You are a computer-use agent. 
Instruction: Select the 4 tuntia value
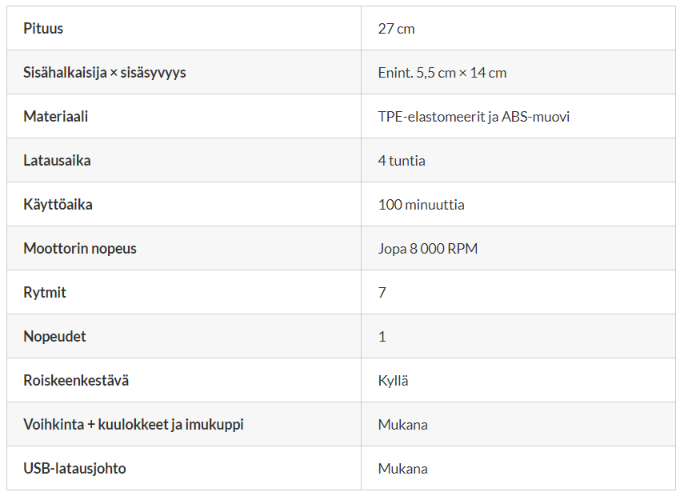pyautogui.click(x=401, y=161)
